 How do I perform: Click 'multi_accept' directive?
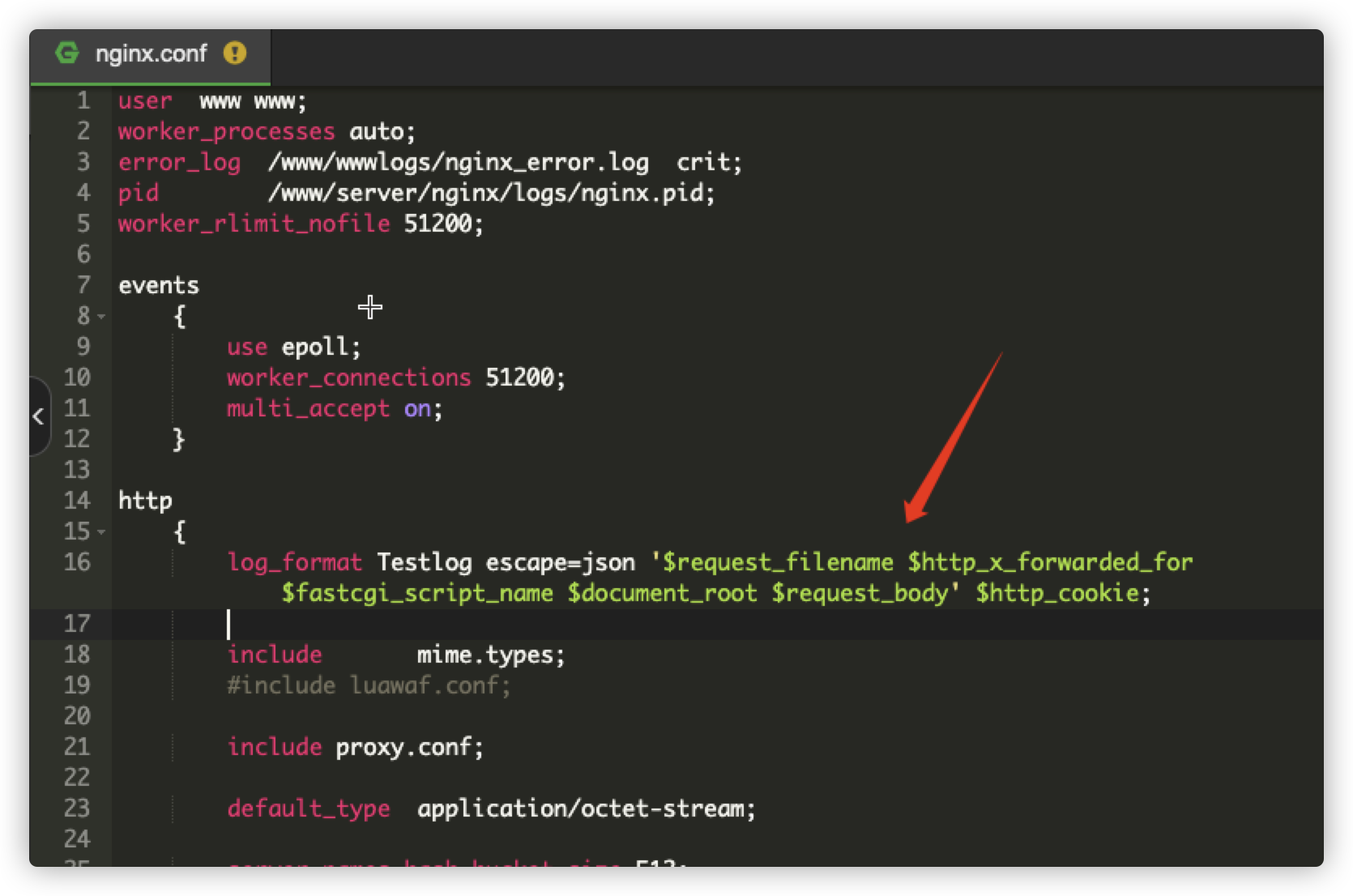308,408
